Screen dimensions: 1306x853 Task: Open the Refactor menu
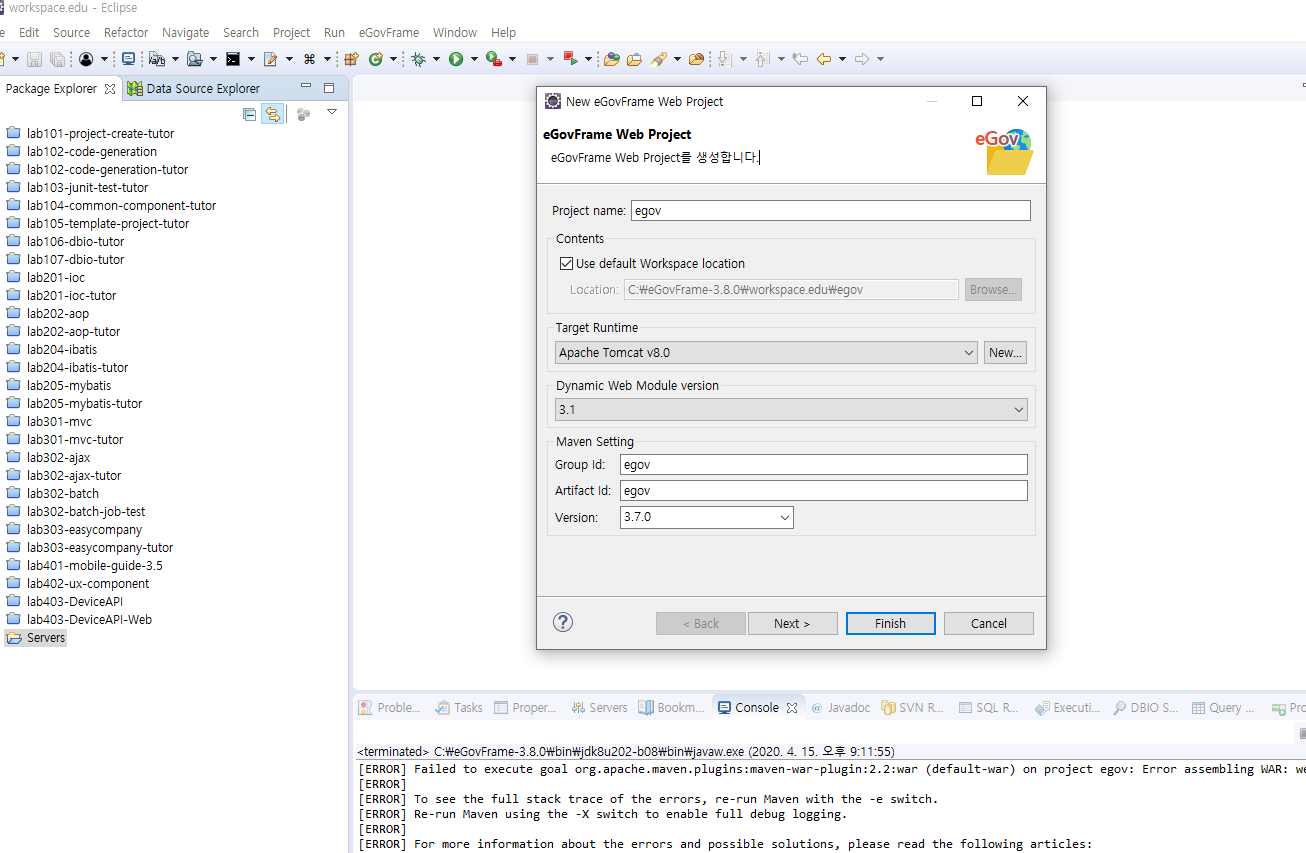(x=126, y=32)
